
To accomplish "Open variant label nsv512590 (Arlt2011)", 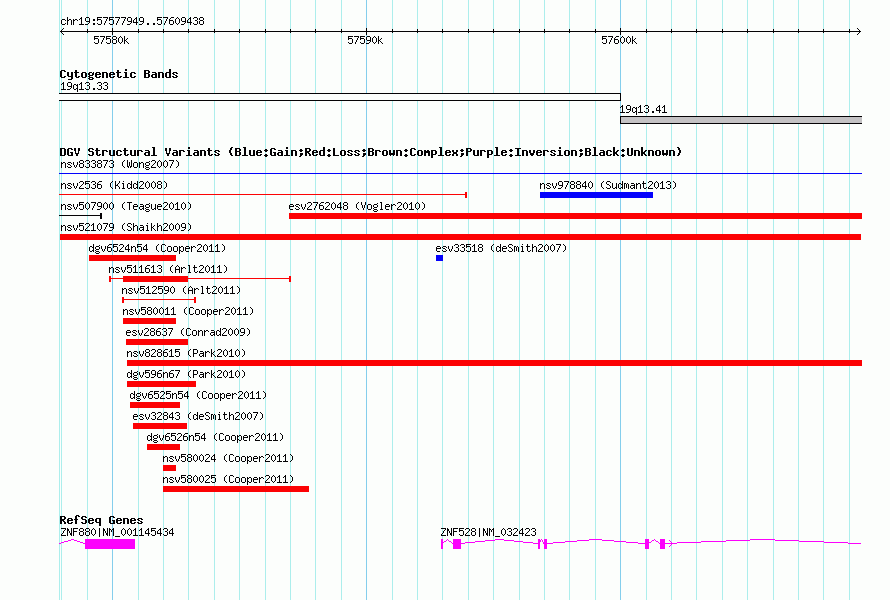I will point(181,290).
